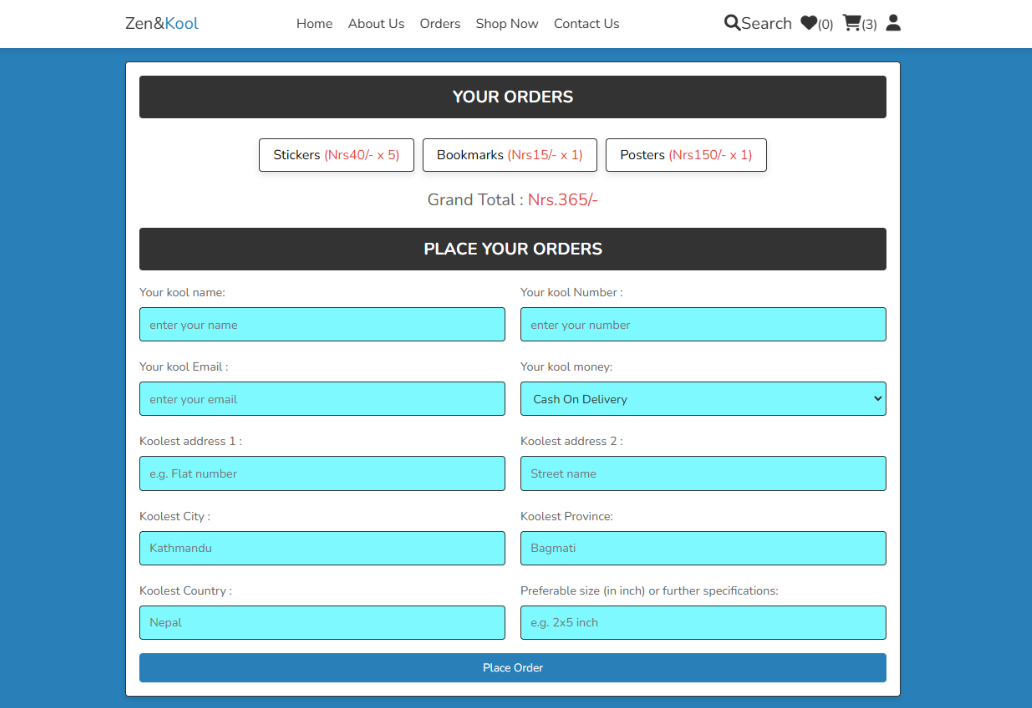Image resolution: width=1032 pixels, height=708 pixels.
Task: Click the preferable size specifications field
Action: 703,623
